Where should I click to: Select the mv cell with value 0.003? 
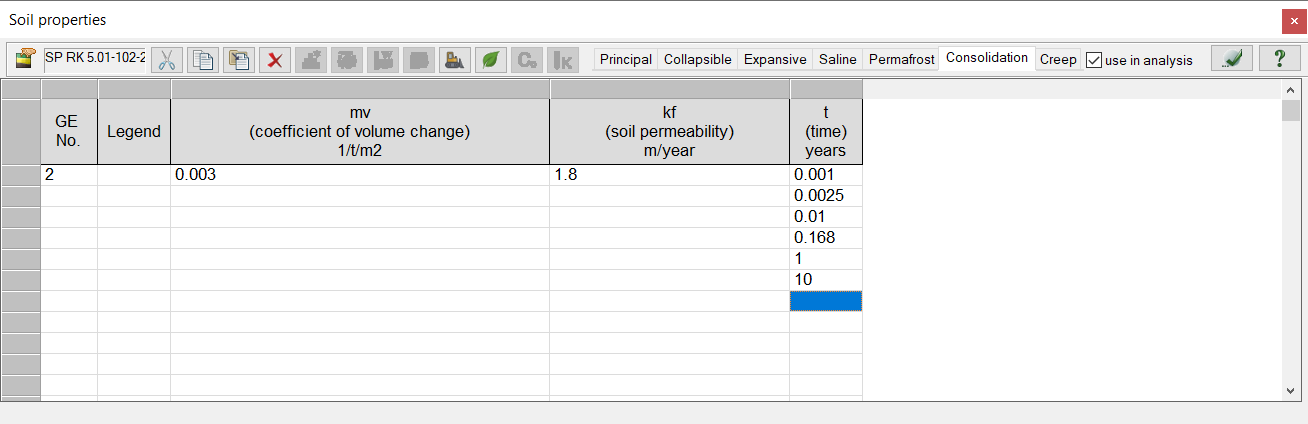[x=360, y=175]
